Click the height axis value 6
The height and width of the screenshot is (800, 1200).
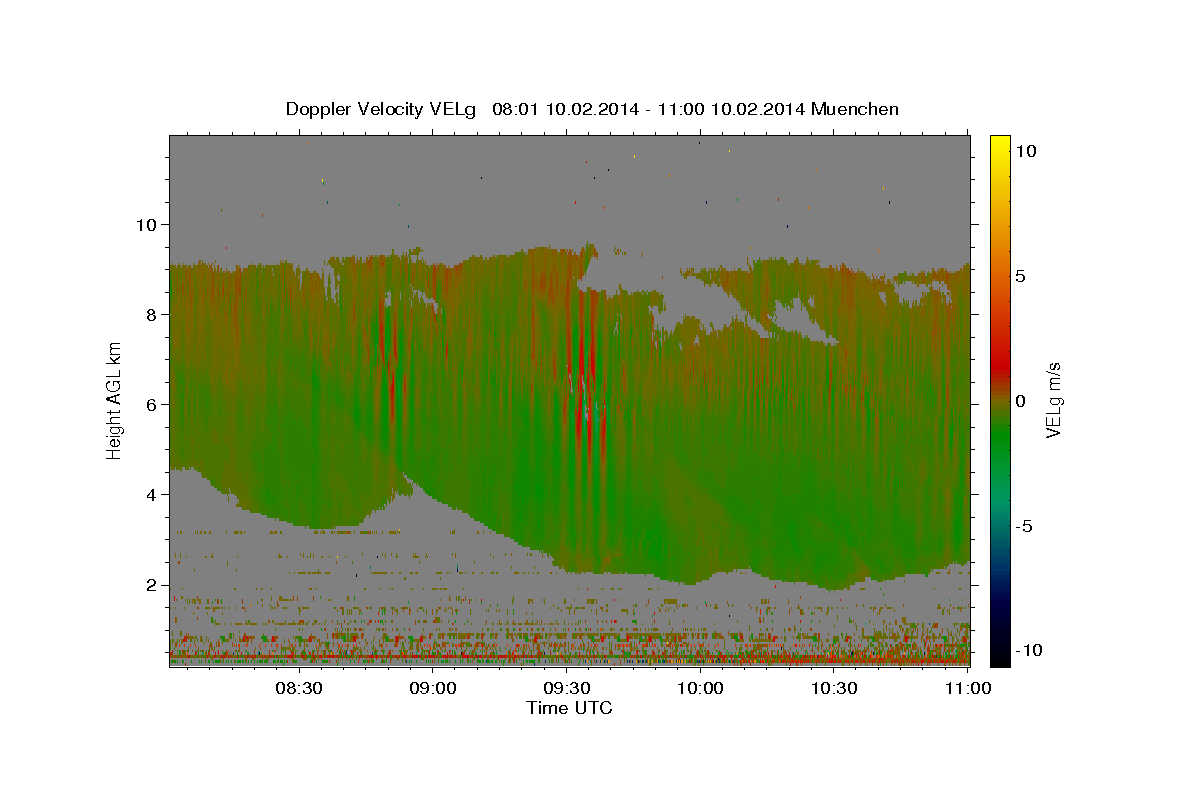149,404
